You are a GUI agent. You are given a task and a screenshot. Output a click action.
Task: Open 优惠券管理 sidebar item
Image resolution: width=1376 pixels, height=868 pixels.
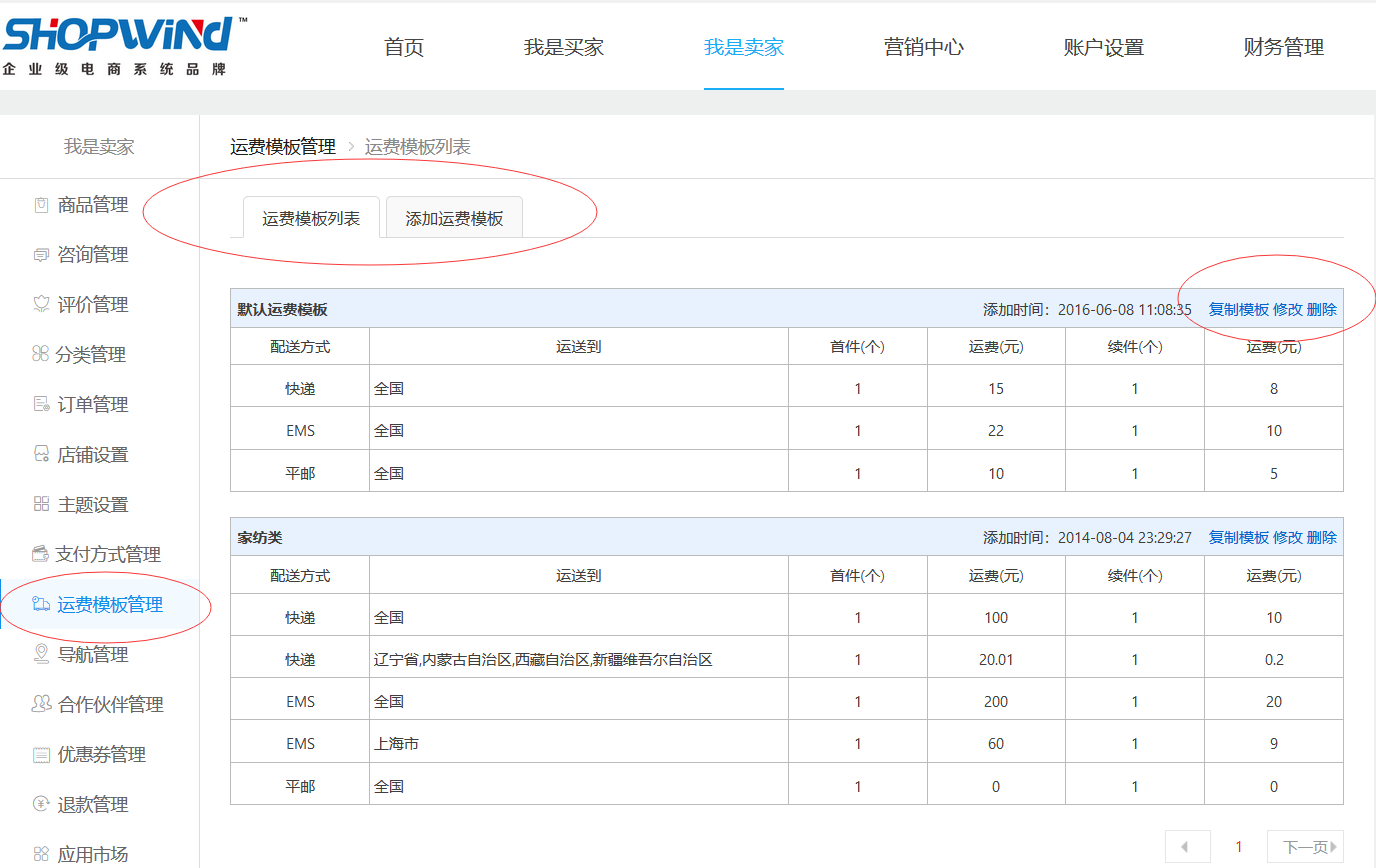coord(100,755)
